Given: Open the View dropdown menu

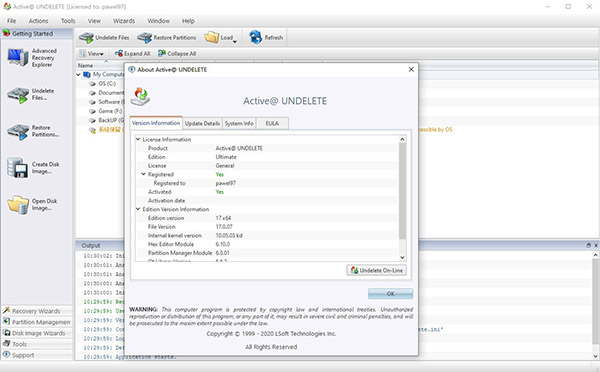Looking at the screenshot, I should 91,54.
